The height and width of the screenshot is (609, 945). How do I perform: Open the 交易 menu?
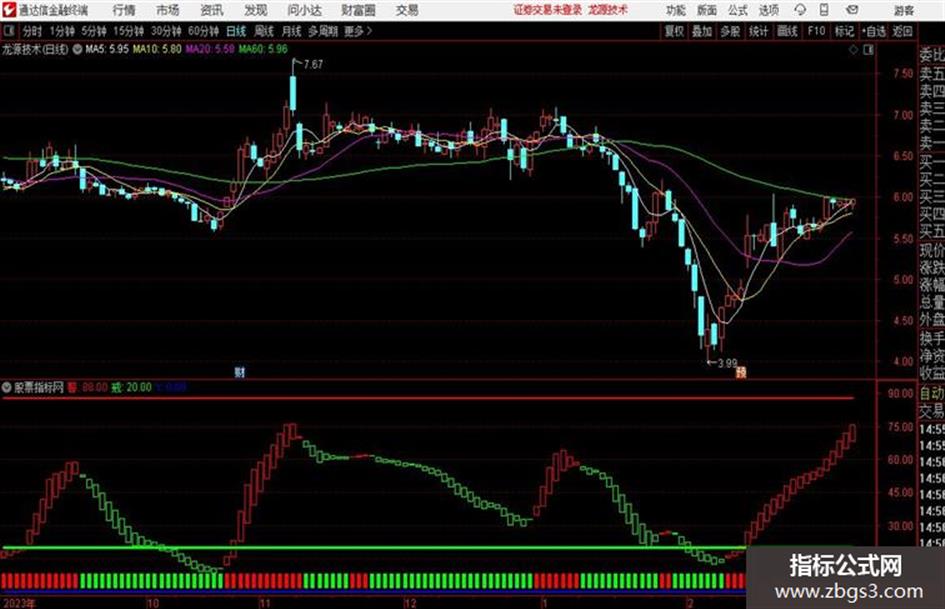[x=407, y=10]
